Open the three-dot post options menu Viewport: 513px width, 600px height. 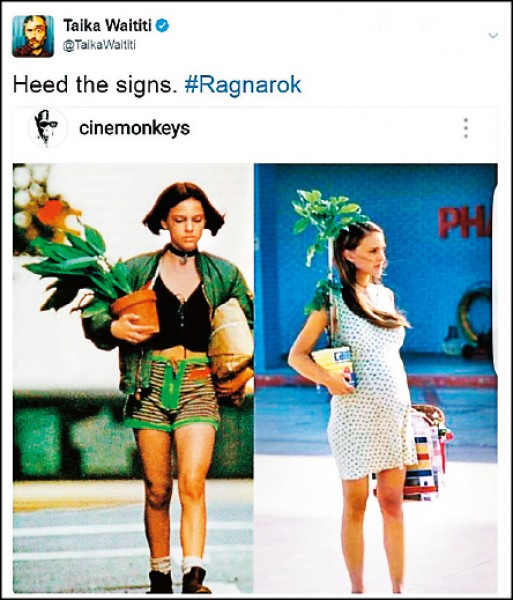[x=466, y=128]
